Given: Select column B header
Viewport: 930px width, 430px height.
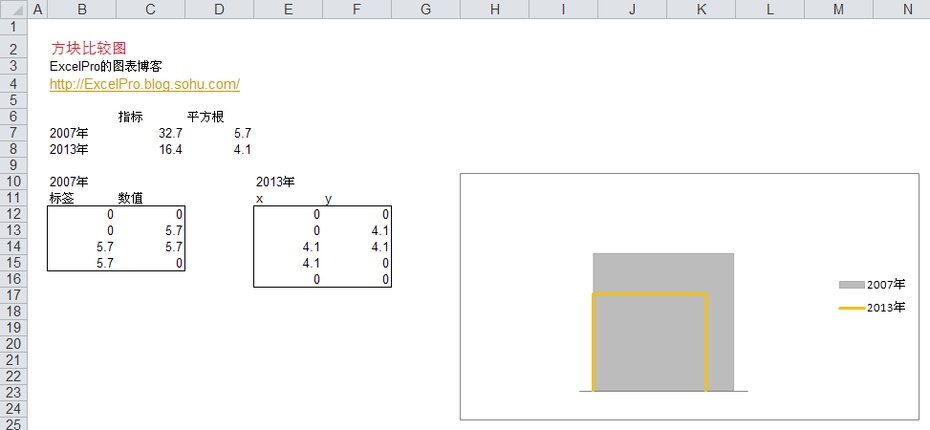Looking at the screenshot, I should point(81,9).
